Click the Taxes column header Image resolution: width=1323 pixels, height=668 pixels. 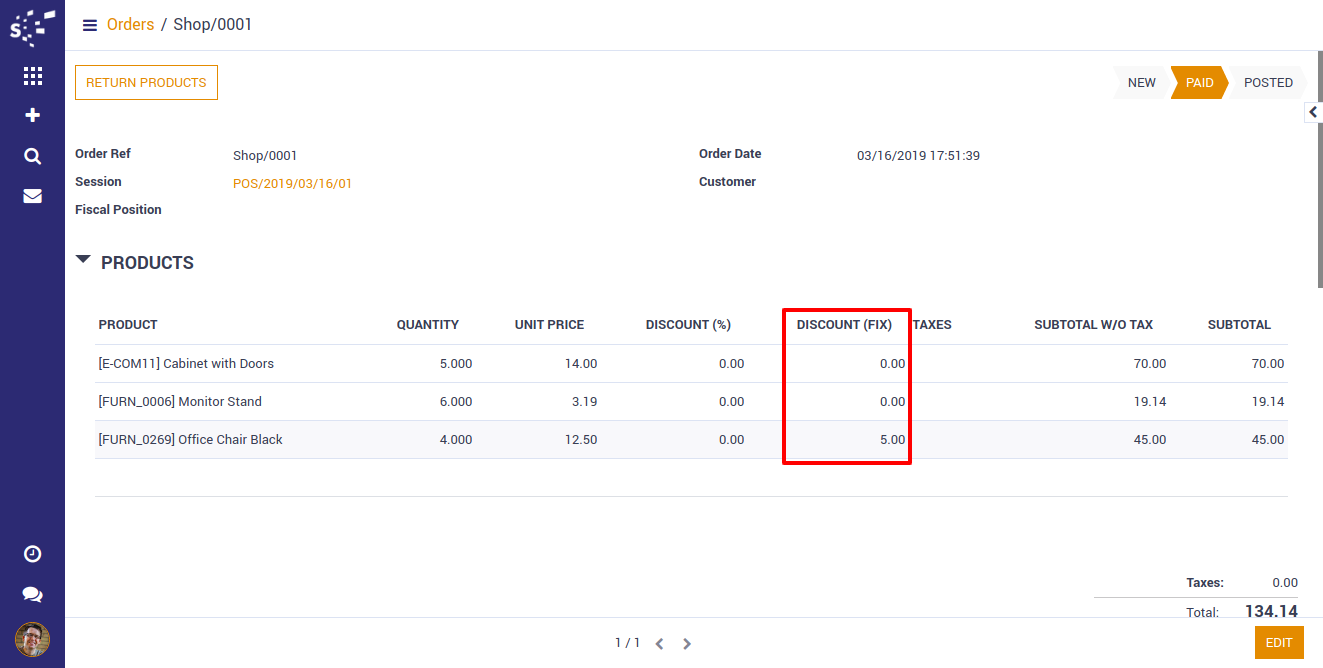pyautogui.click(x=932, y=325)
